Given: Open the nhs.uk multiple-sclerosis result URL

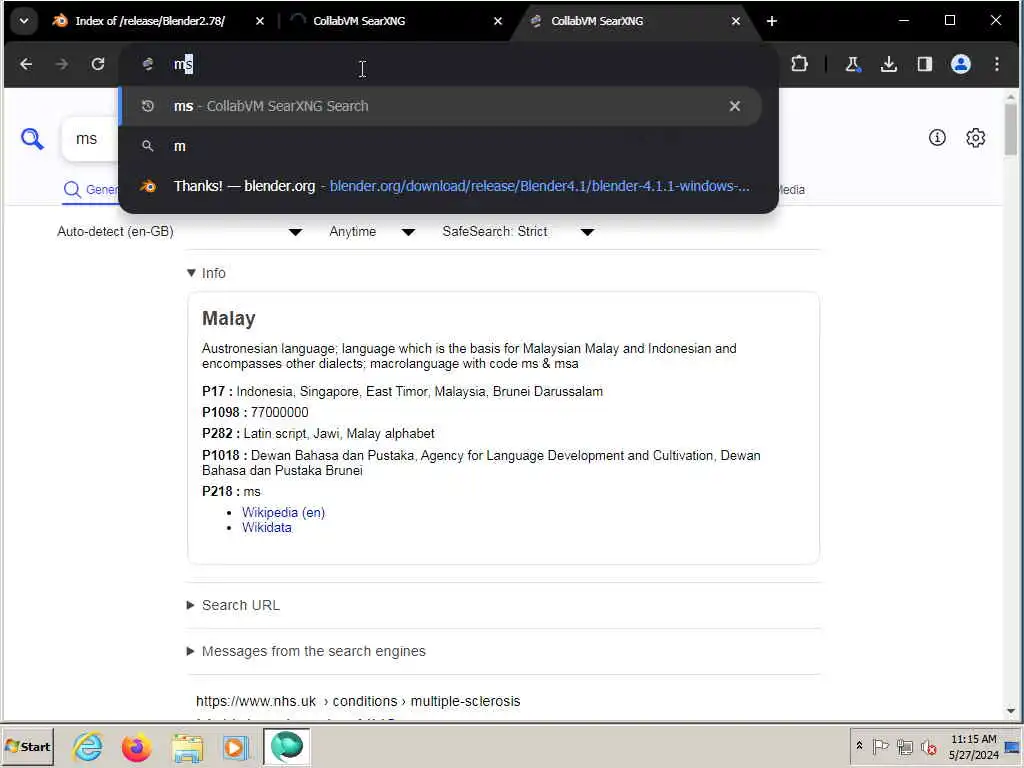Looking at the screenshot, I should pos(358,701).
